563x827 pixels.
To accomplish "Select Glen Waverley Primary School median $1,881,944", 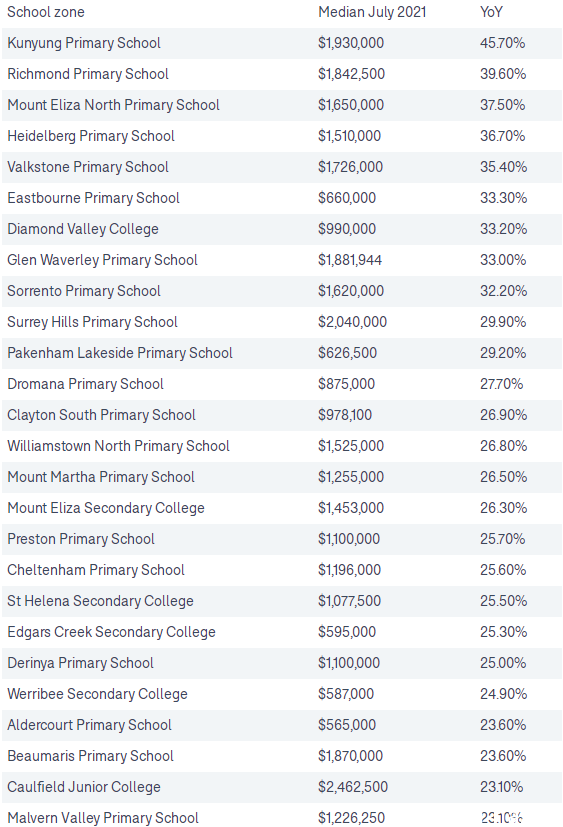I will point(350,260).
